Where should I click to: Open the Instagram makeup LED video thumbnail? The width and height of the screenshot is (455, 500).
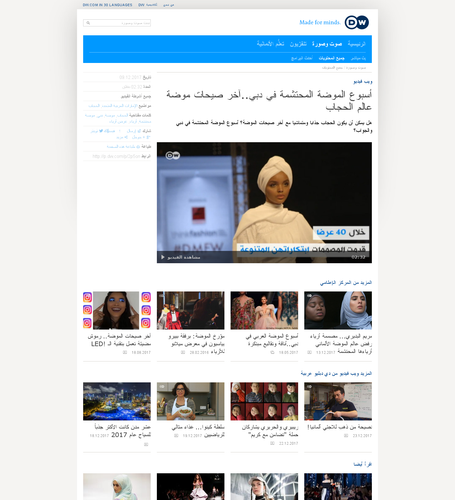[x=117, y=310]
